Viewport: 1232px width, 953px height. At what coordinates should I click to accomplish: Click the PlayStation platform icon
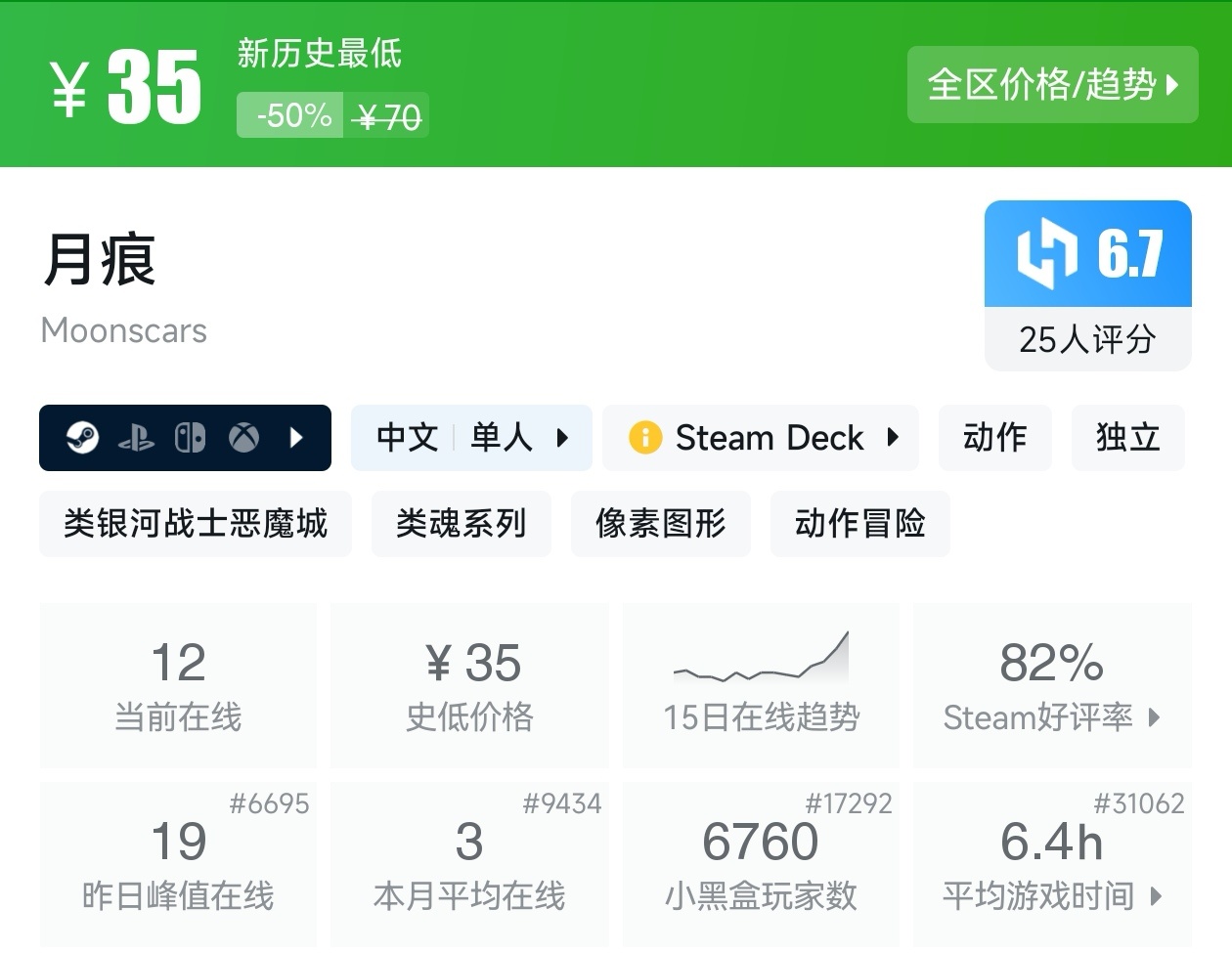click(x=136, y=438)
